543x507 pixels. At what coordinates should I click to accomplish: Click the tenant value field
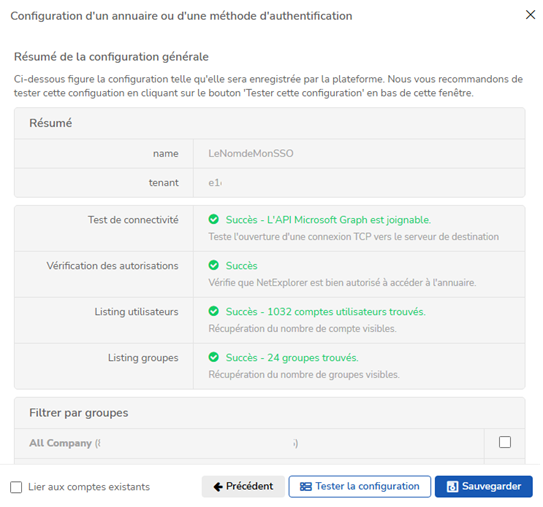359,183
